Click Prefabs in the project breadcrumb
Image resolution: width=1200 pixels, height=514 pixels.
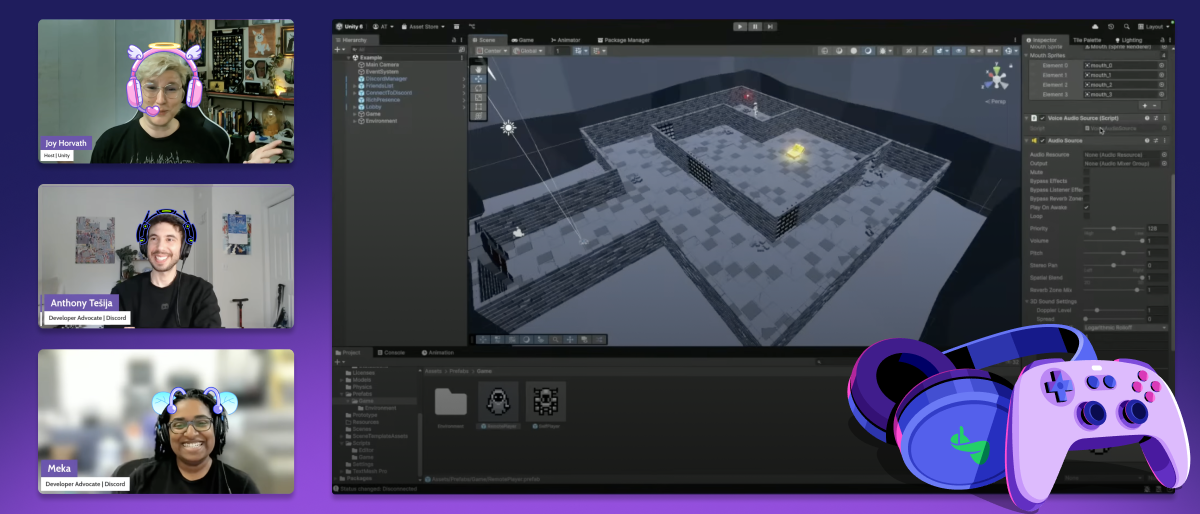(x=459, y=371)
